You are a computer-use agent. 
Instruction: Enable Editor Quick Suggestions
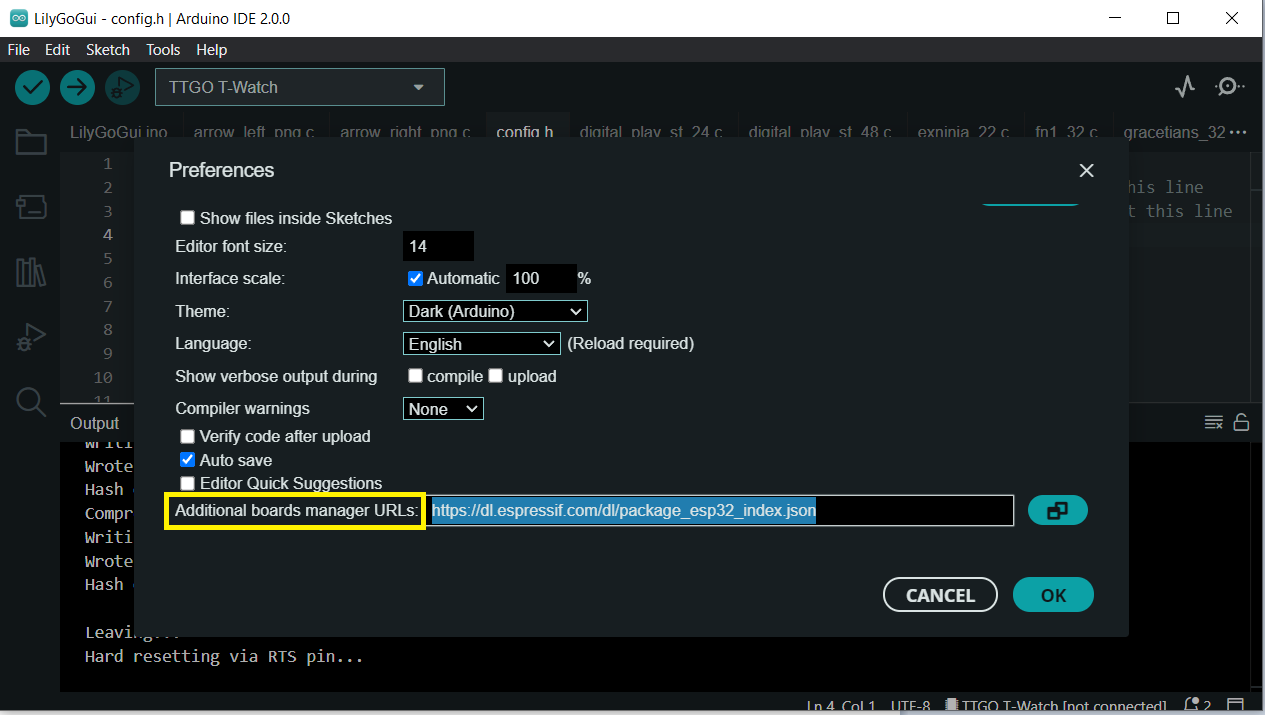(187, 483)
